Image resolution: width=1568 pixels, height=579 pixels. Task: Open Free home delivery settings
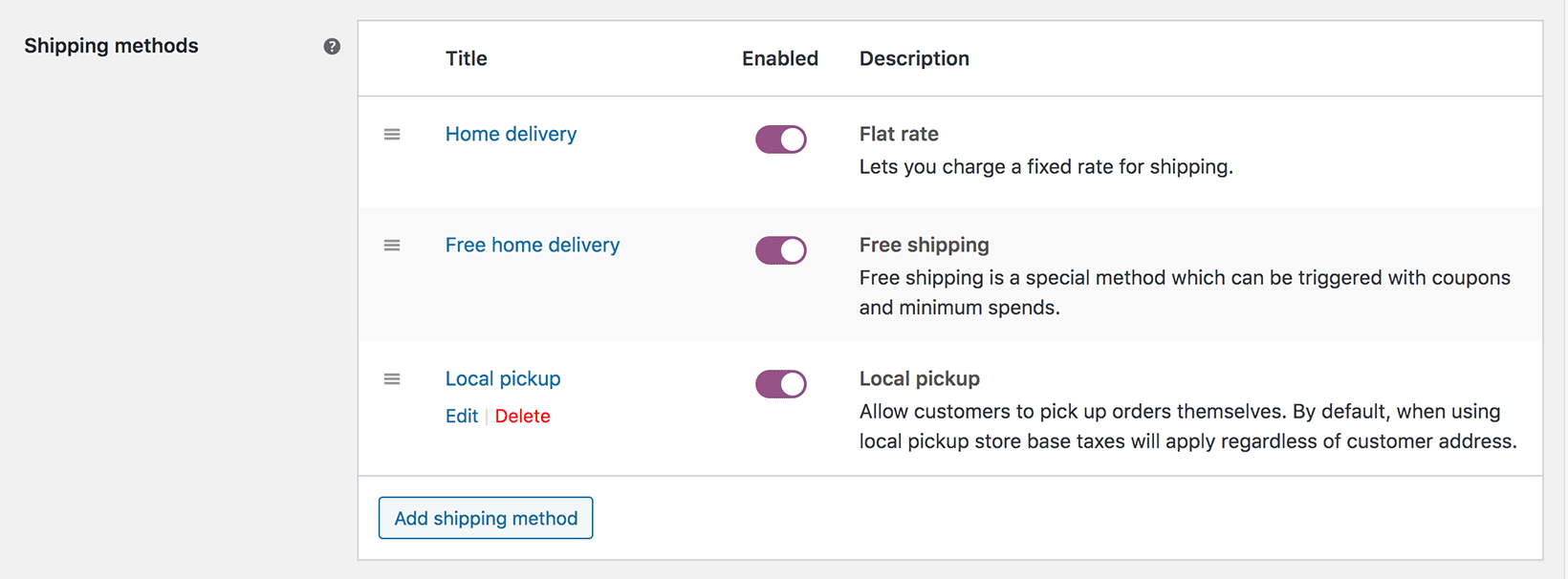click(x=532, y=245)
